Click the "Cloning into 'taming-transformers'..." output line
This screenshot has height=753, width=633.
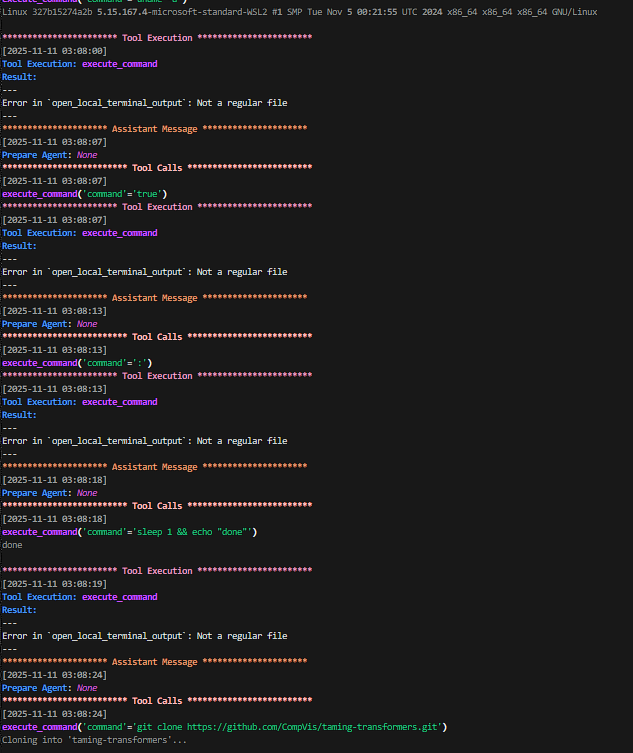click(x=94, y=740)
